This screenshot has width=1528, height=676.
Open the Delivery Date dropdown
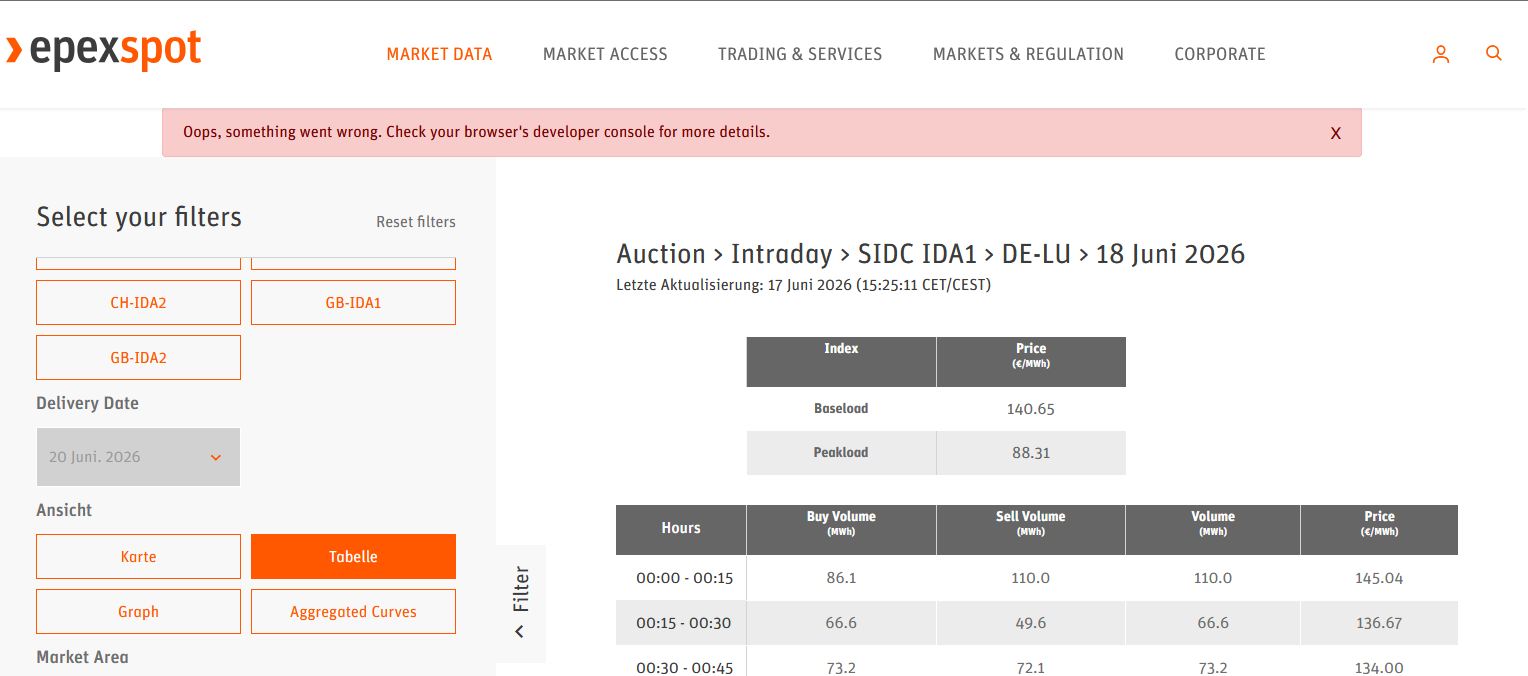click(x=138, y=457)
